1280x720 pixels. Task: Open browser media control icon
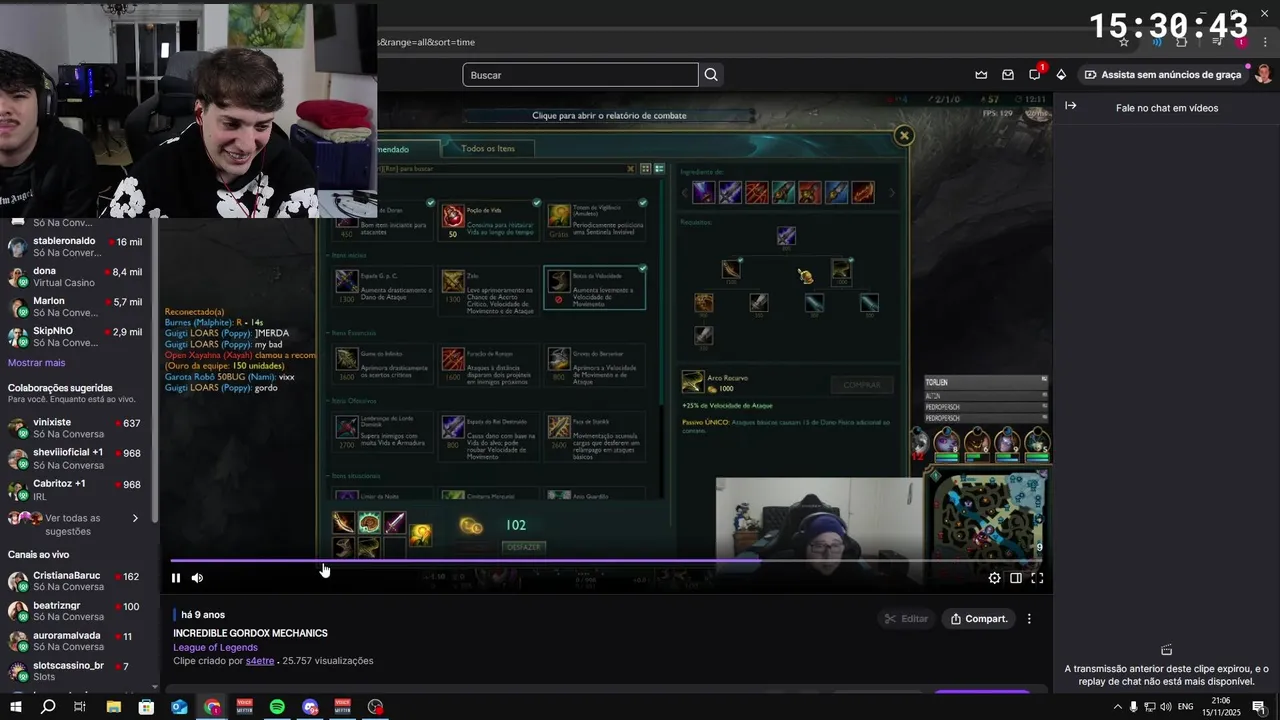point(1217,42)
